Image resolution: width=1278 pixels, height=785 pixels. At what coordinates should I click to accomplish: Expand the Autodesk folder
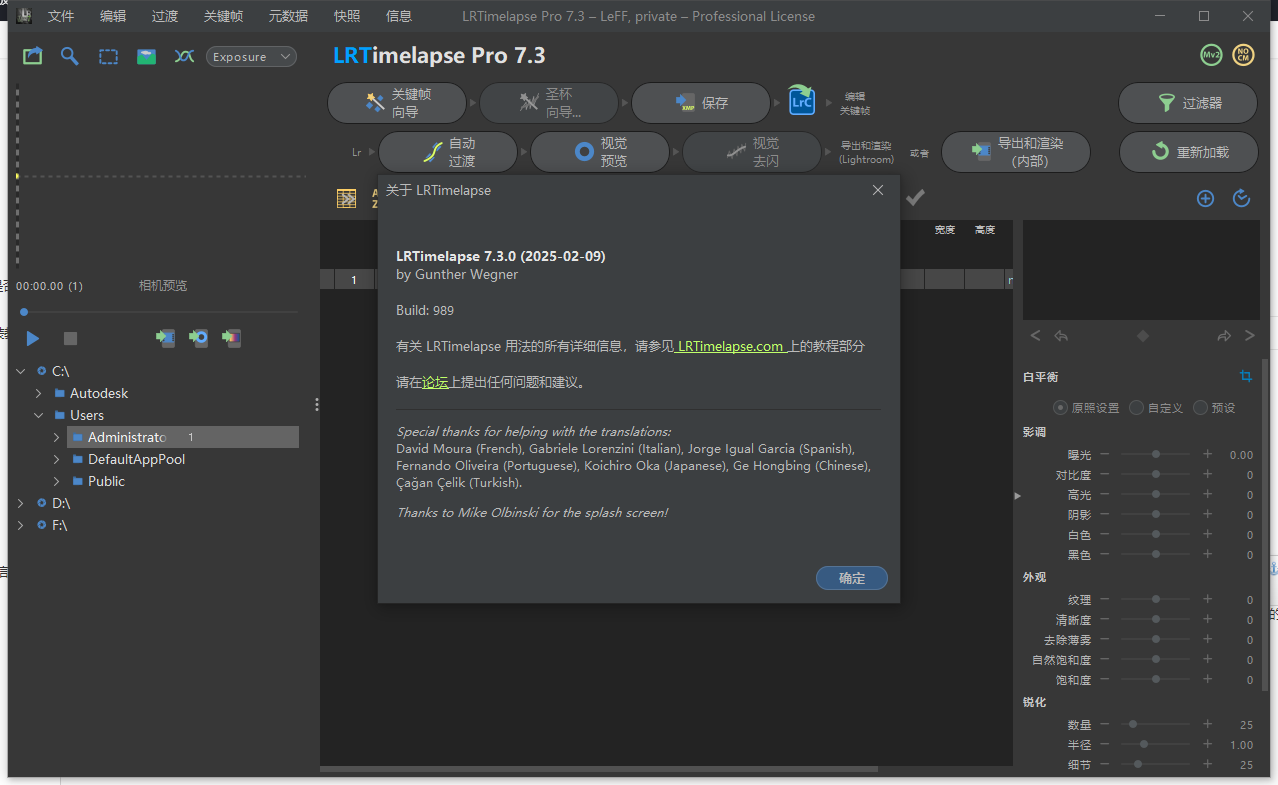38,393
